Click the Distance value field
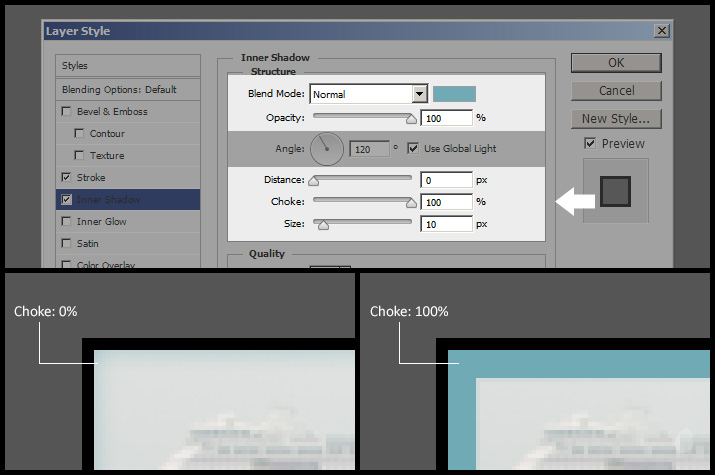This screenshot has height=475, width=715. (446, 181)
